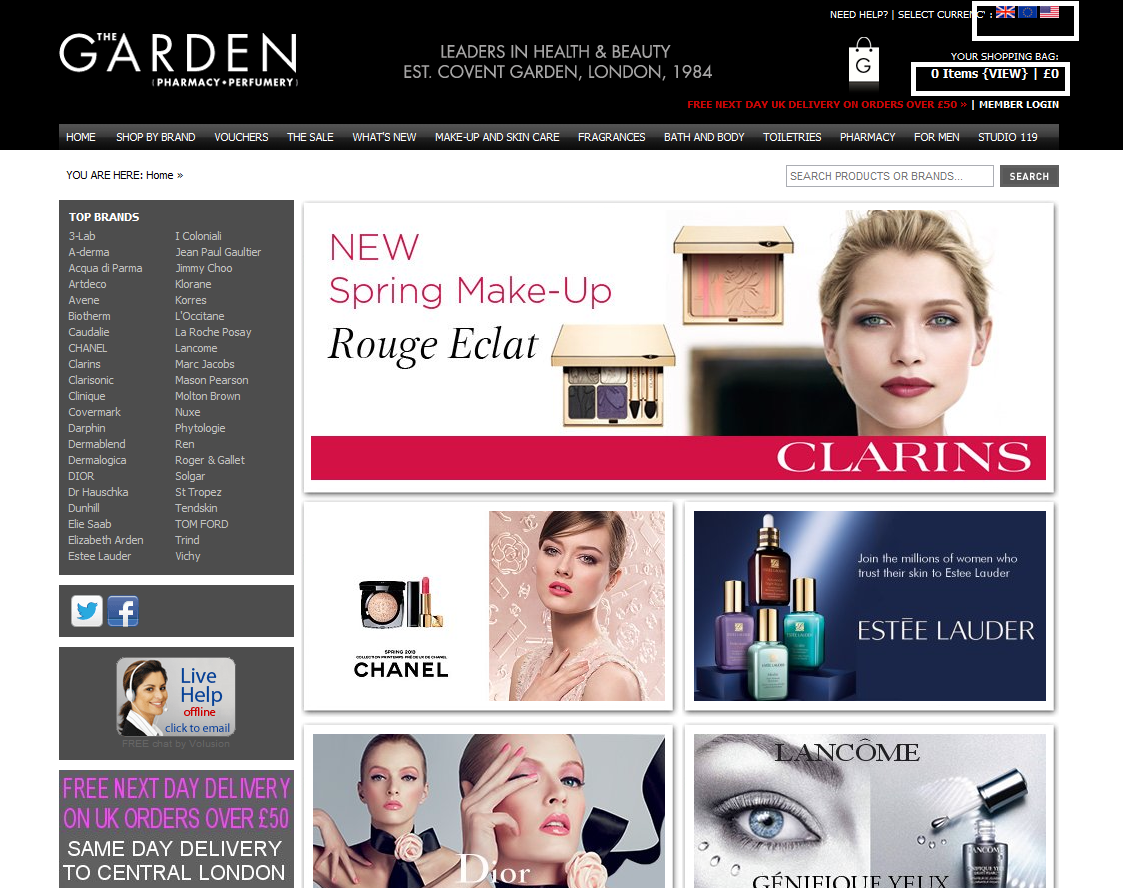Open Biotherm brand page
This screenshot has height=888, width=1123.
90,316
